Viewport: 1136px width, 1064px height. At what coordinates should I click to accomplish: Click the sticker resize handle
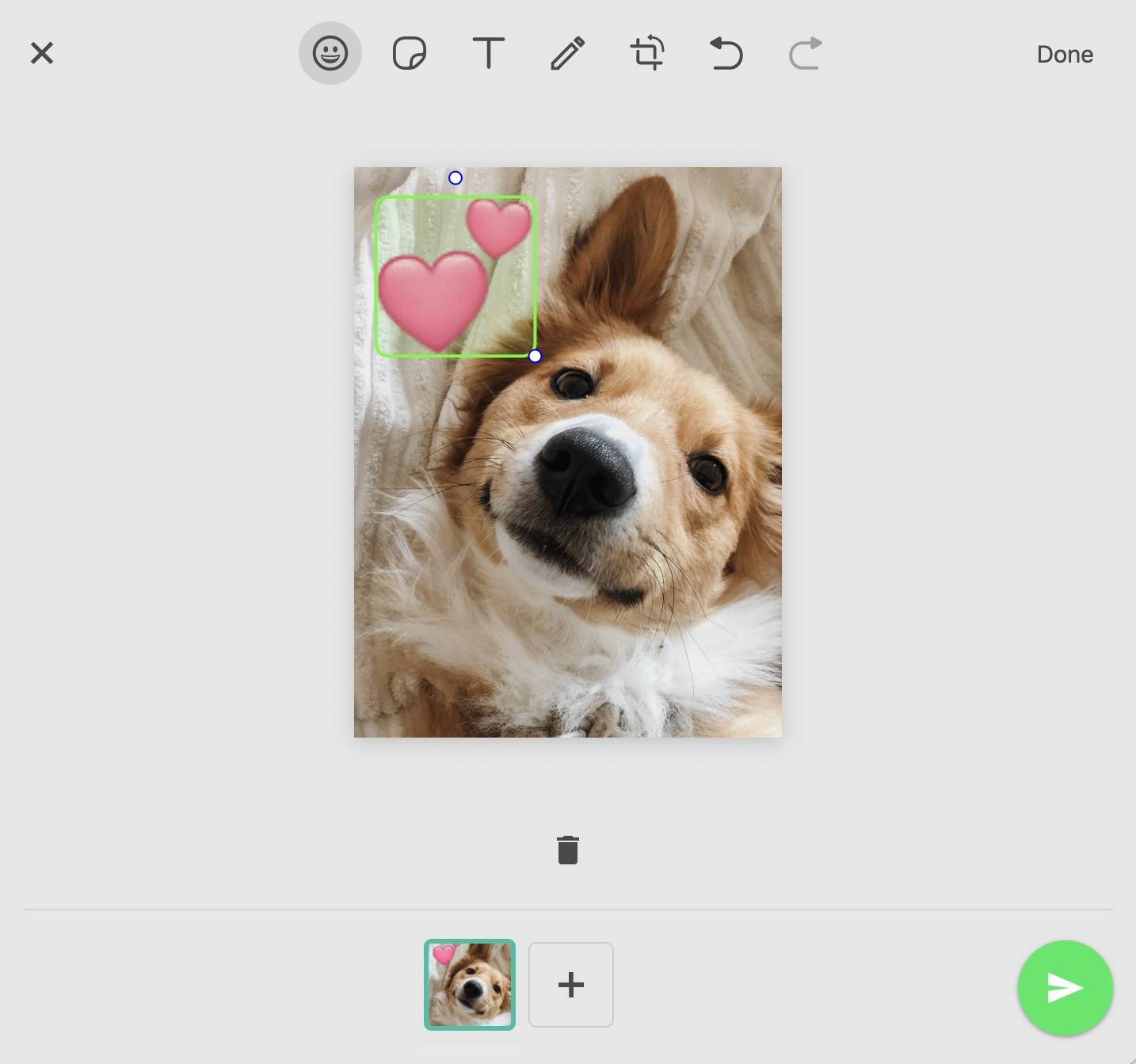tap(535, 356)
